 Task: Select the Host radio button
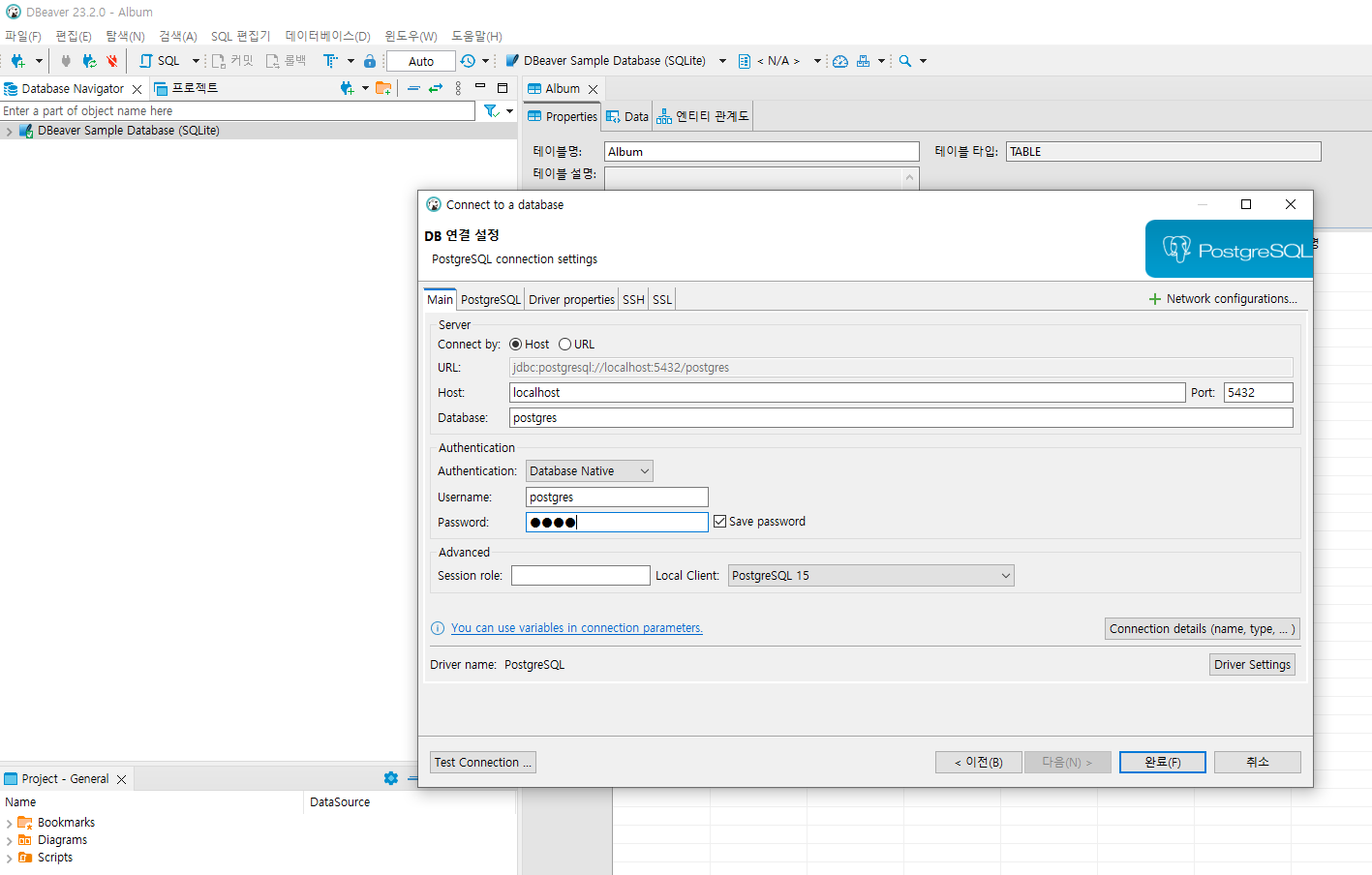point(515,345)
